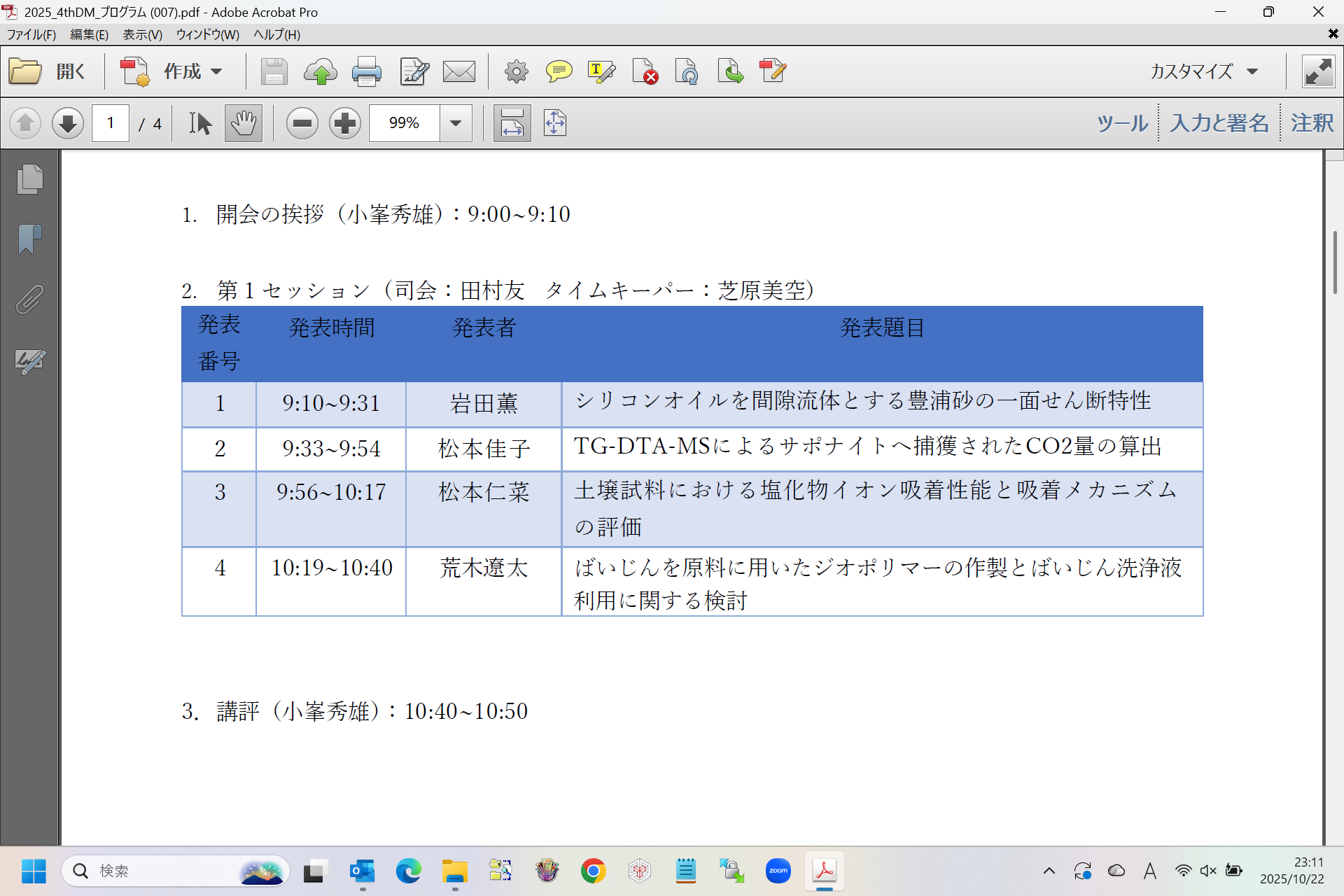1344x896 pixels.
Task: Expand the 作成 create dropdown arrow
Action: click(217, 71)
